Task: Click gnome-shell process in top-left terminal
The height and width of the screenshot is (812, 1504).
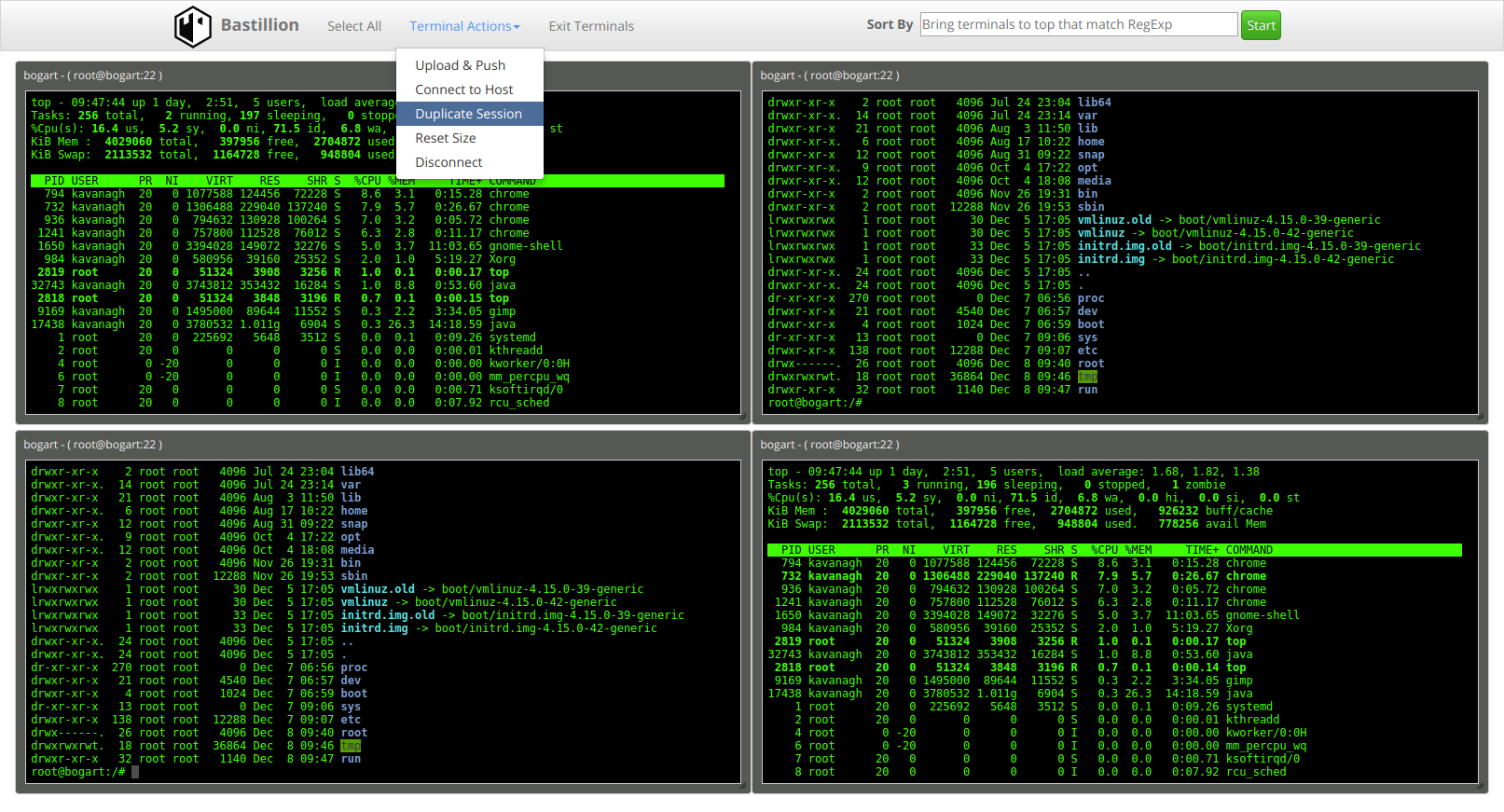Action: (x=526, y=246)
